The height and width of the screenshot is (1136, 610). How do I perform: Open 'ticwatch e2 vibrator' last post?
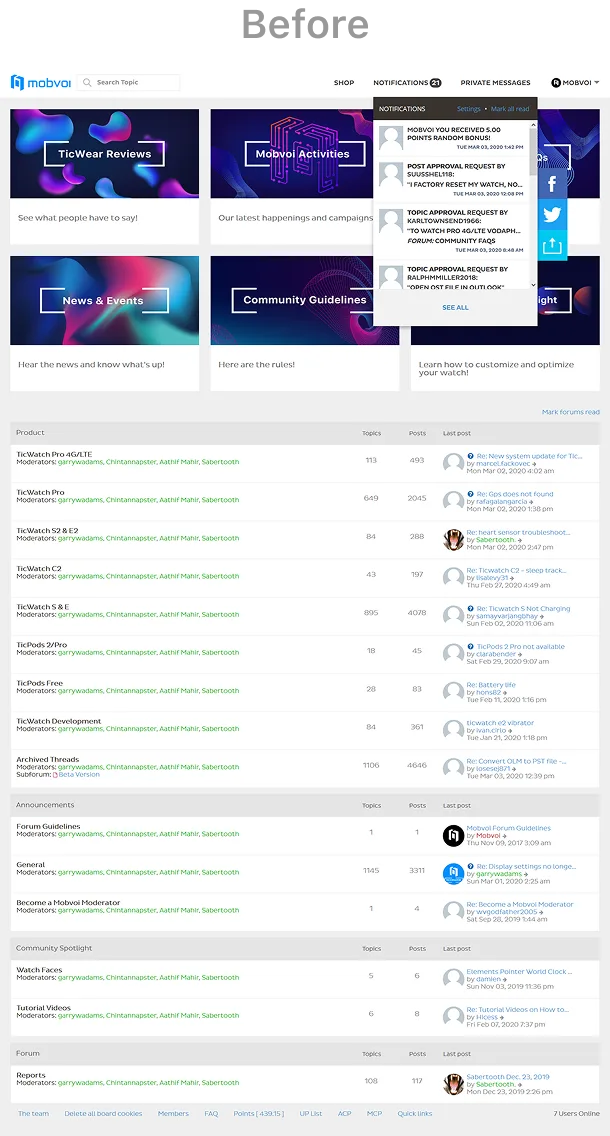pyautogui.click(x=501, y=723)
